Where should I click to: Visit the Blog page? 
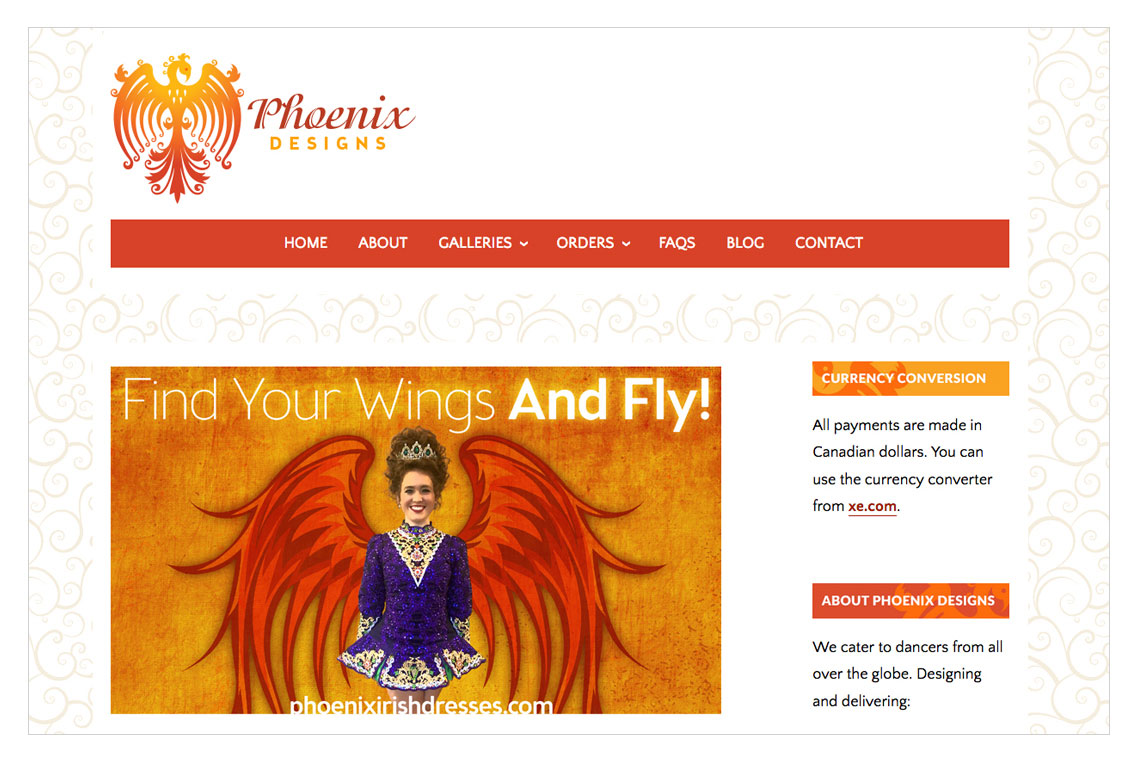(745, 243)
